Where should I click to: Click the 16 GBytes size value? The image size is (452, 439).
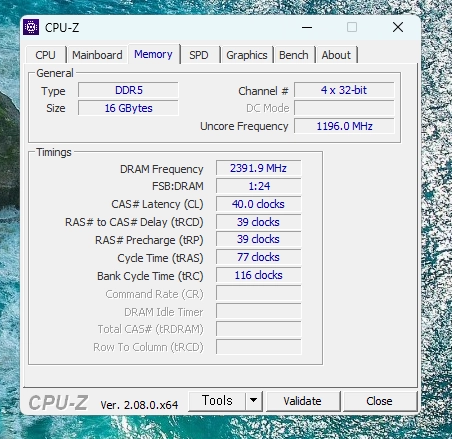coord(128,108)
